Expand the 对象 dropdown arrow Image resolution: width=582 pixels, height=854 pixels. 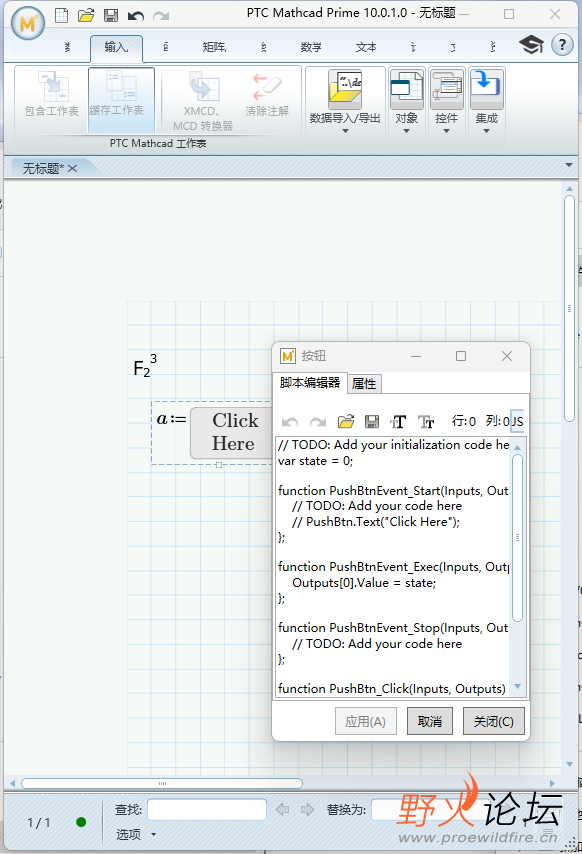[406, 131]
